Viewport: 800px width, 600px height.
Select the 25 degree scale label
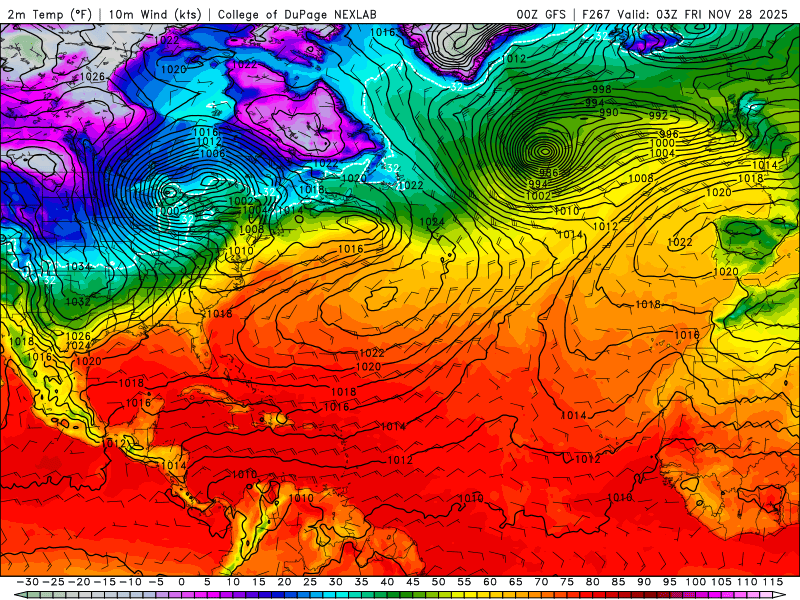click(310, 582)
